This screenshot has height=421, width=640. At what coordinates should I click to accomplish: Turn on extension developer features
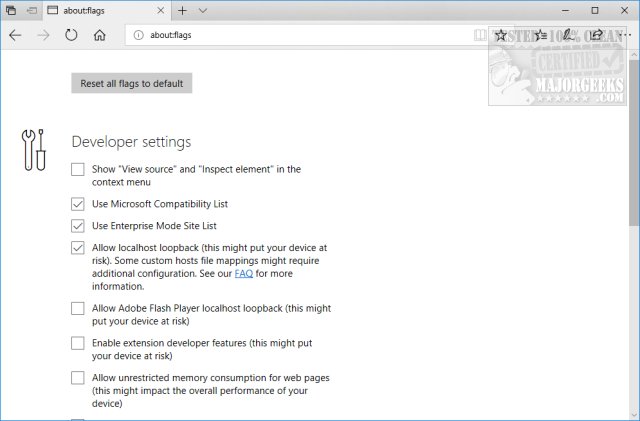(78, 343)
